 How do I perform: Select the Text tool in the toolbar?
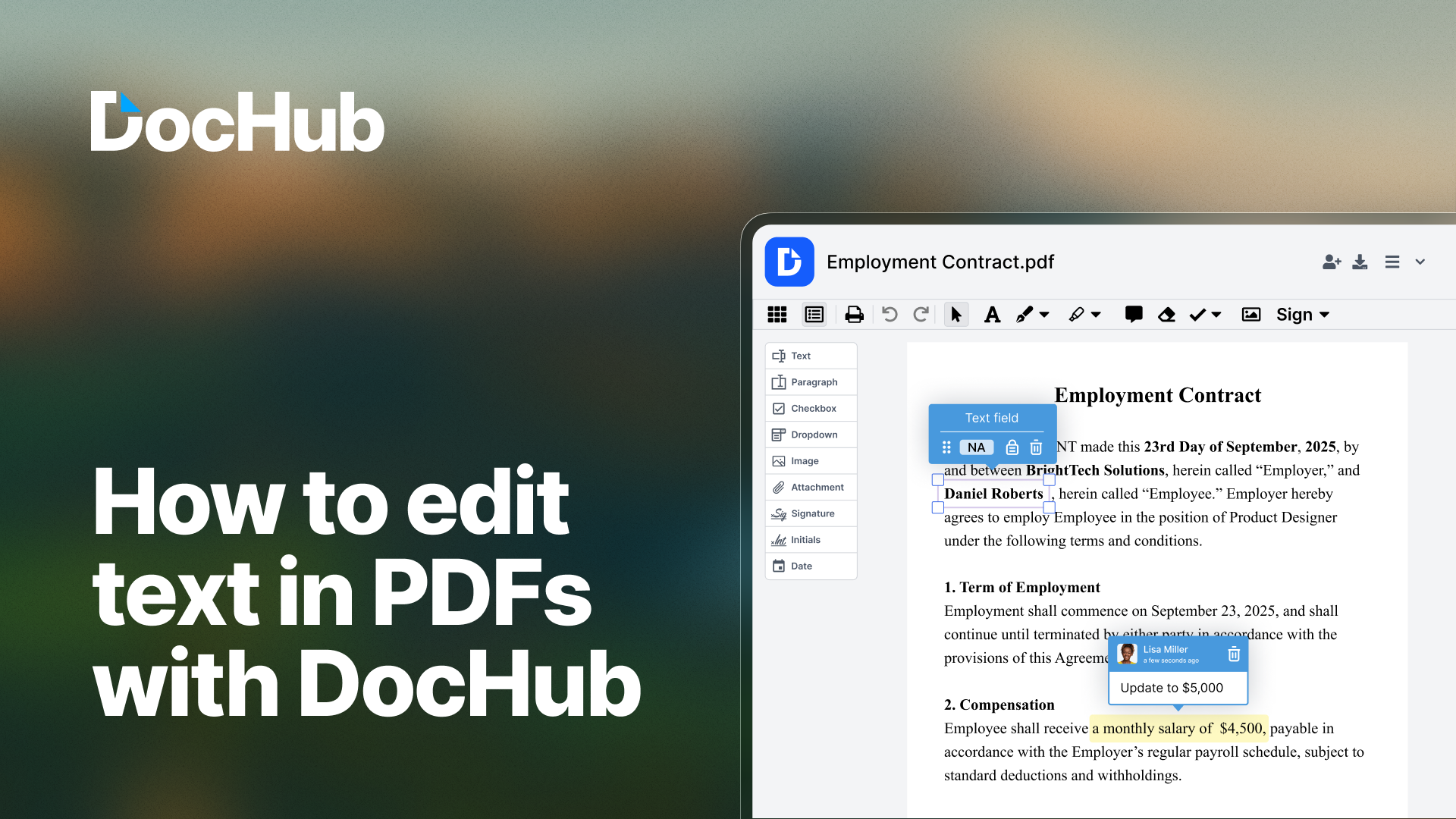[992, 314]
